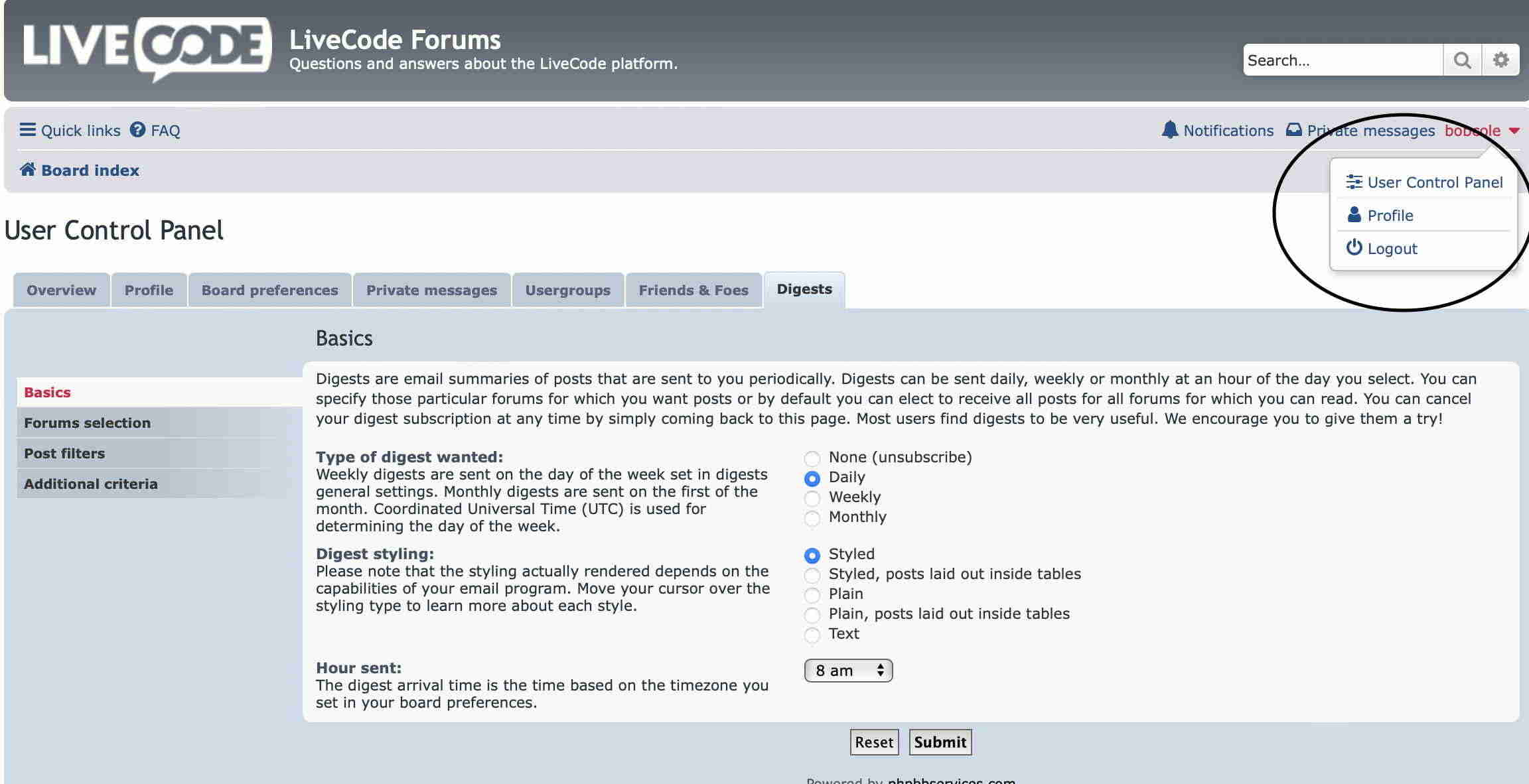Click the Board index home icon
This screenshot has height=784, width=1529.
point(27,170)
